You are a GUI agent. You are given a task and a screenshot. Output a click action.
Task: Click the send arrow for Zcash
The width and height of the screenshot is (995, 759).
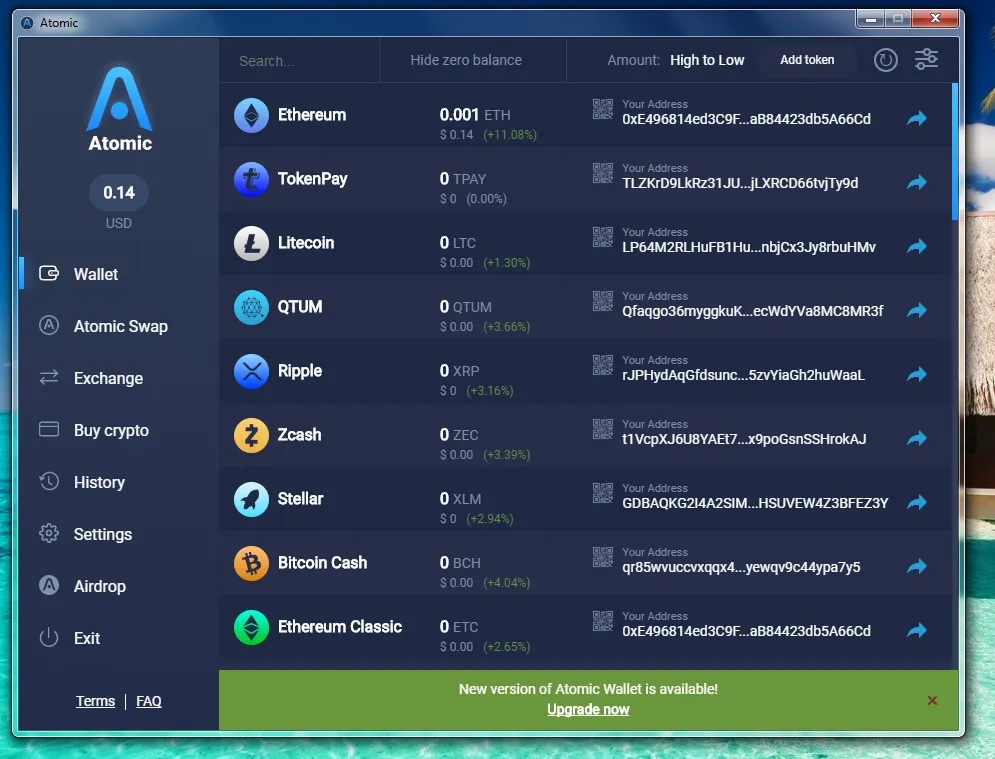(917, 439)
